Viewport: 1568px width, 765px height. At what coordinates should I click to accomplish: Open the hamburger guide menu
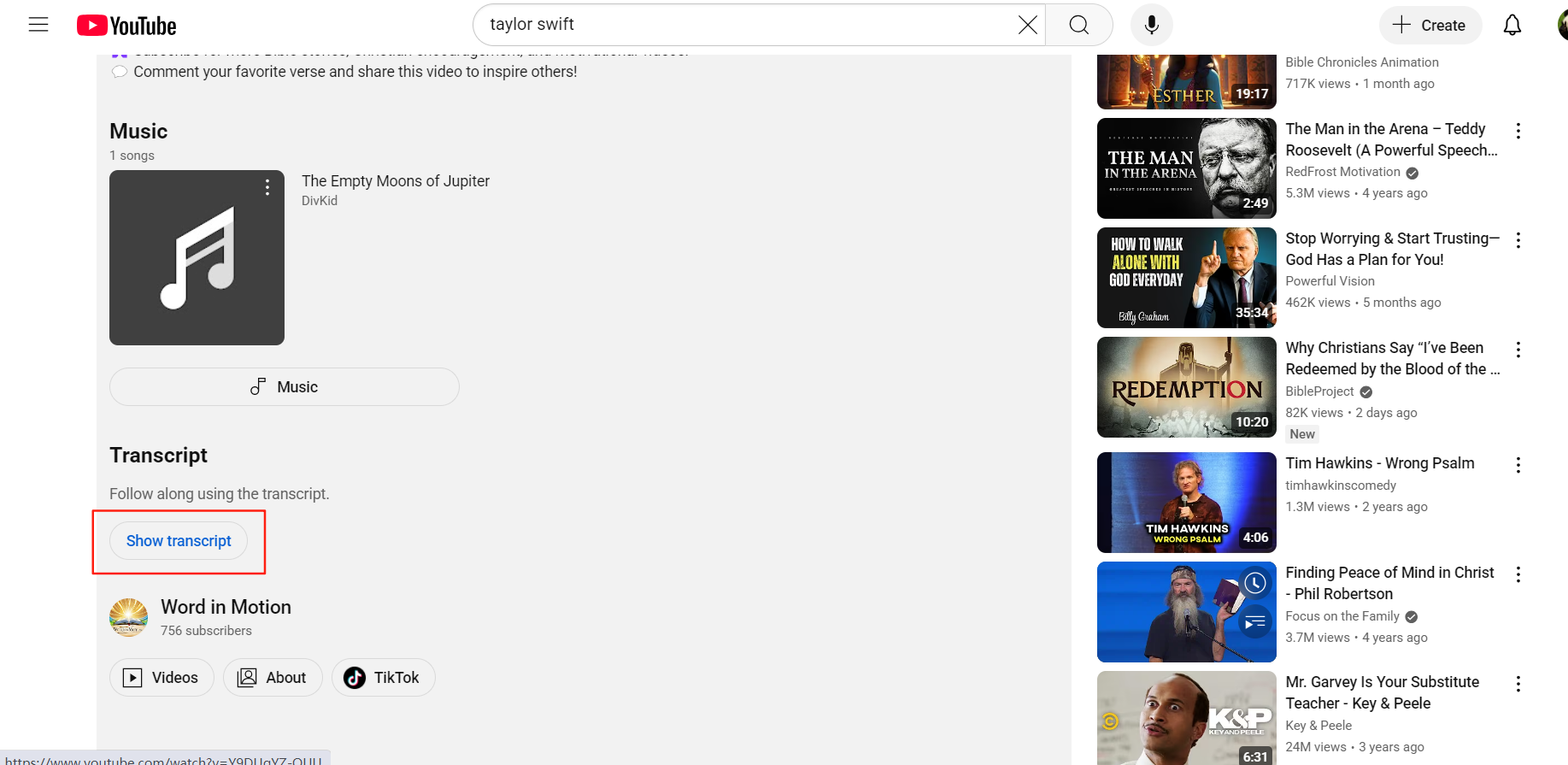(38, 25)
